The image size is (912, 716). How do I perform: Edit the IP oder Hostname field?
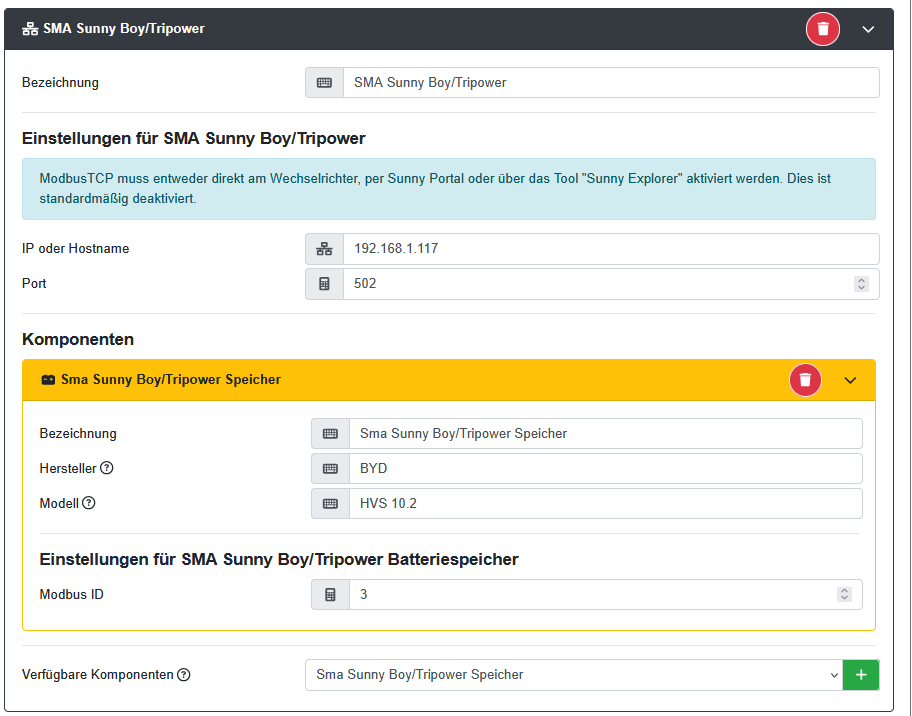[x=611, y=249]
